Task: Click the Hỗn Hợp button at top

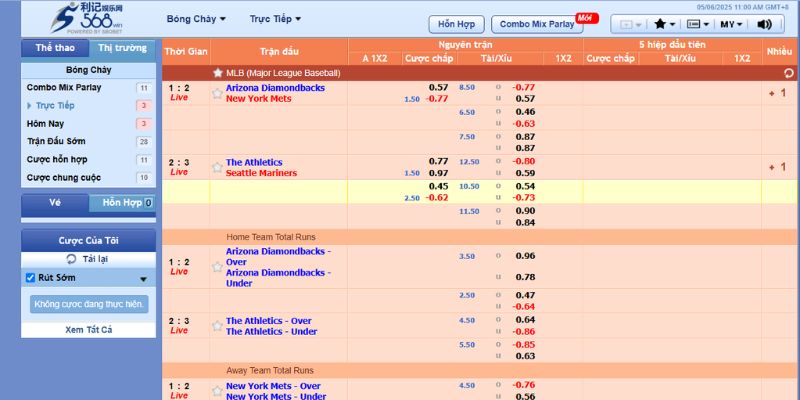Action: [x=456, y=24]
